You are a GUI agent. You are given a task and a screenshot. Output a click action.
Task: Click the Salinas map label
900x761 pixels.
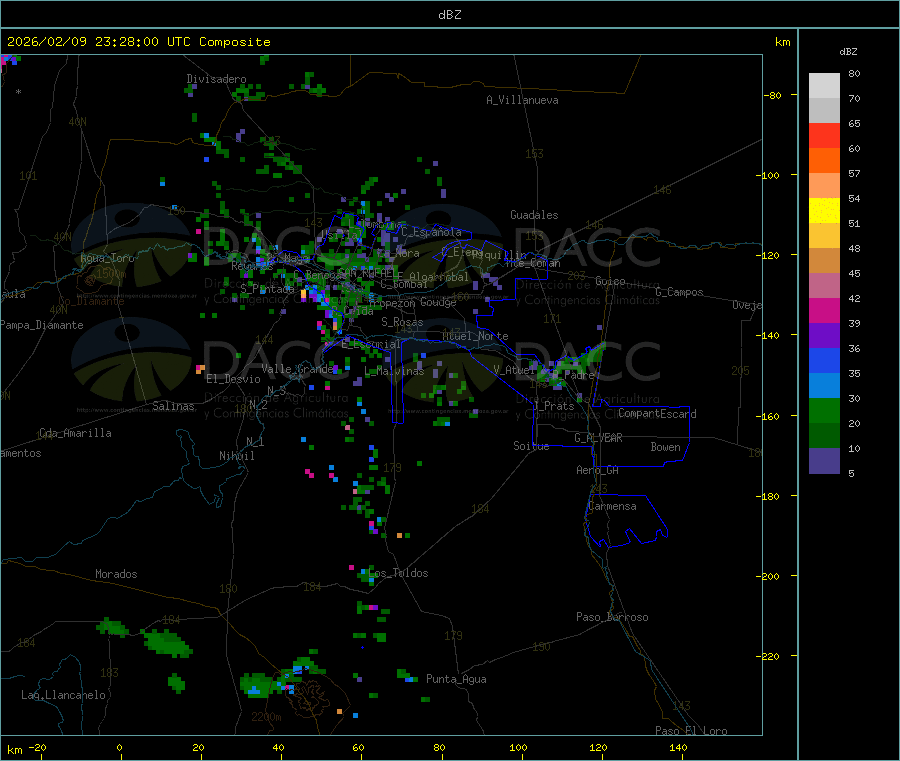(x=173, y=406)
